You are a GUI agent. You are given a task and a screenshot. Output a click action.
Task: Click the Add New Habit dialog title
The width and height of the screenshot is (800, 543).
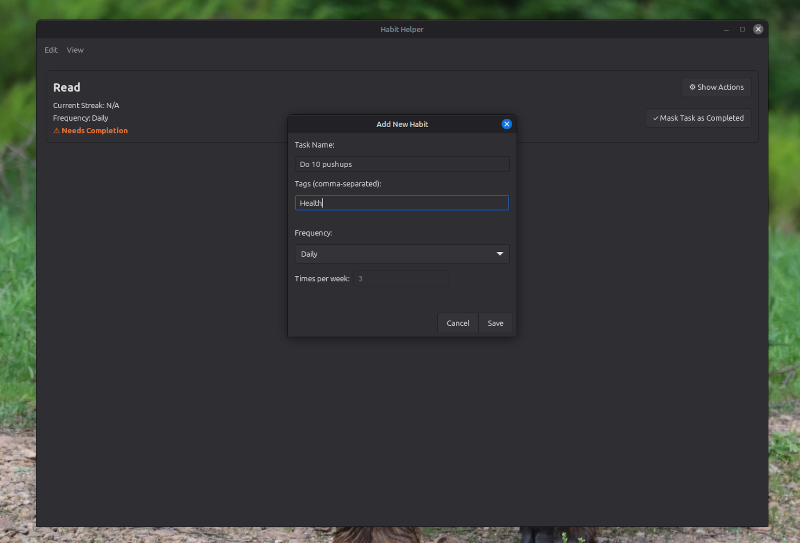pyautogui.click(x=402, y=124)
